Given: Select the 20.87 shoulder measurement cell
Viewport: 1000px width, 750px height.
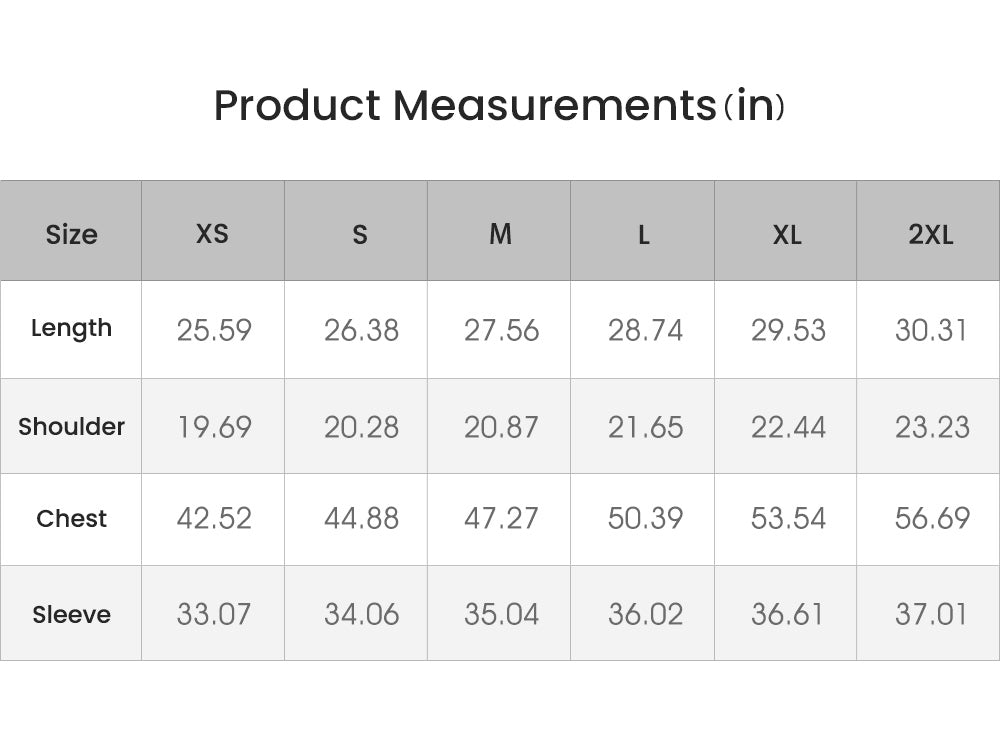Looking at the screenshot, I should (x=501, y=427).
